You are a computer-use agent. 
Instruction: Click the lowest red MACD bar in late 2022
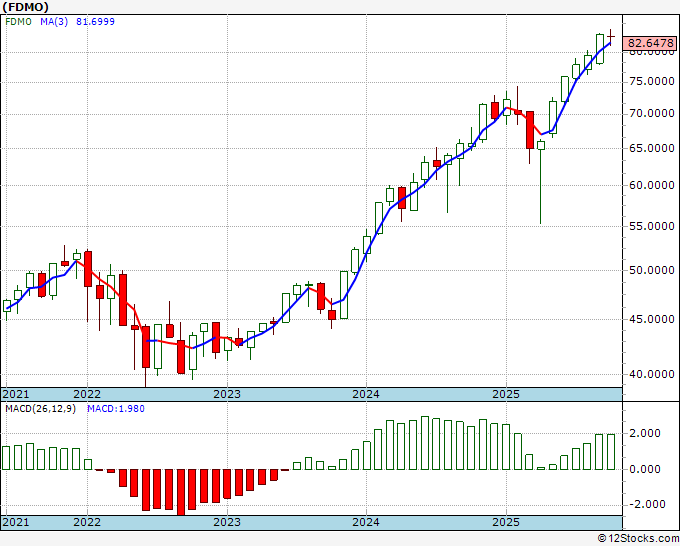point(180,492)
